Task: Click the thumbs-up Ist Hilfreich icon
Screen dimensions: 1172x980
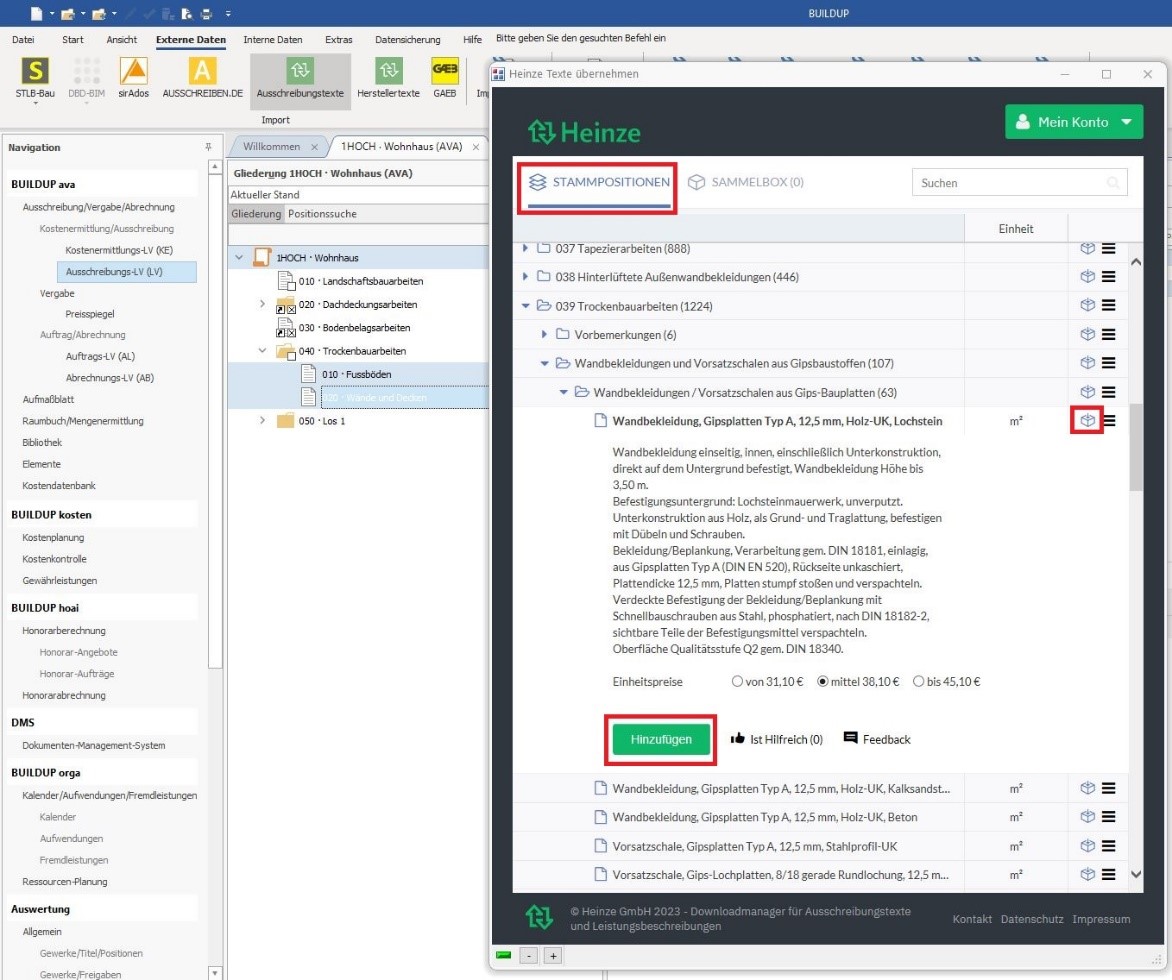Action: [x=738, y=739]
